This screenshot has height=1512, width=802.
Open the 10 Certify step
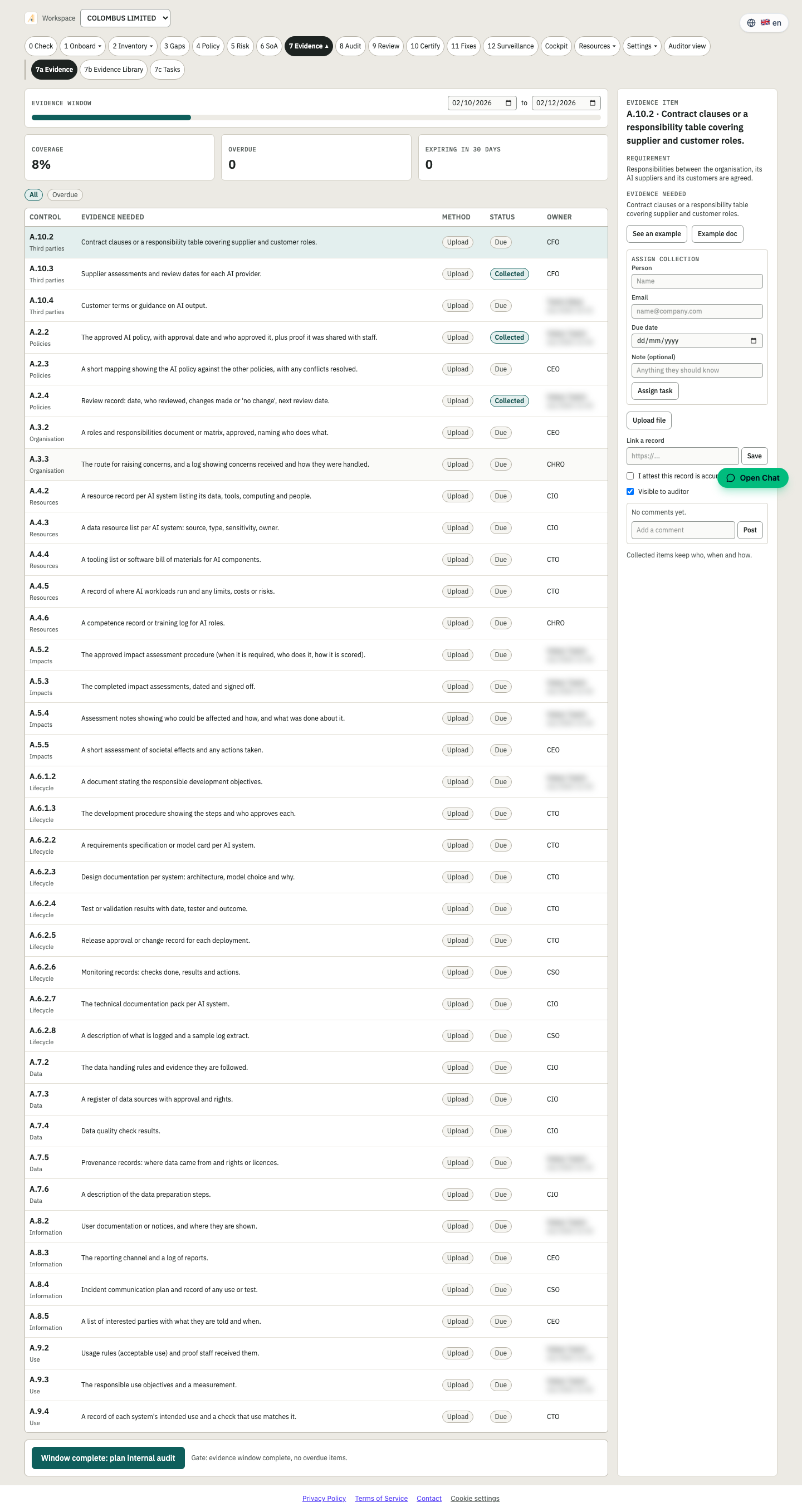425,46
